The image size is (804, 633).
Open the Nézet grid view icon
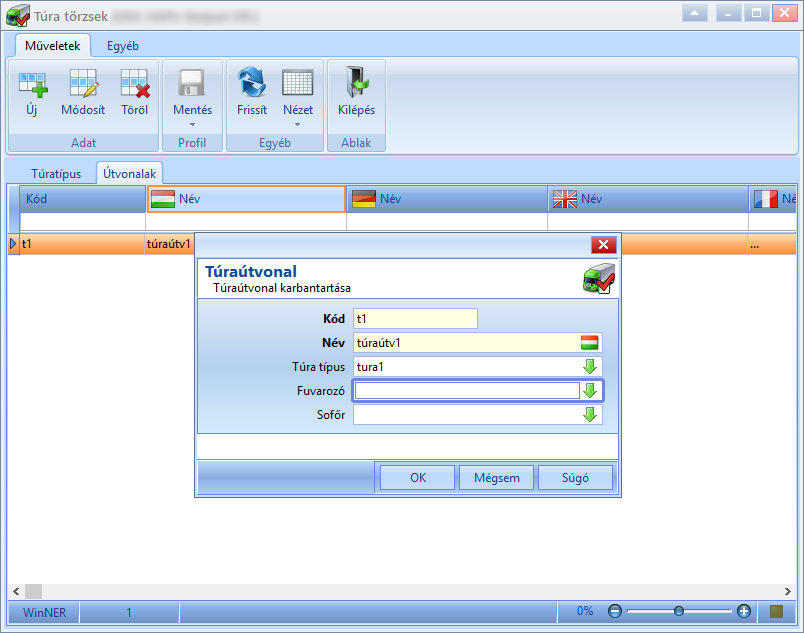tap(297, 83)
